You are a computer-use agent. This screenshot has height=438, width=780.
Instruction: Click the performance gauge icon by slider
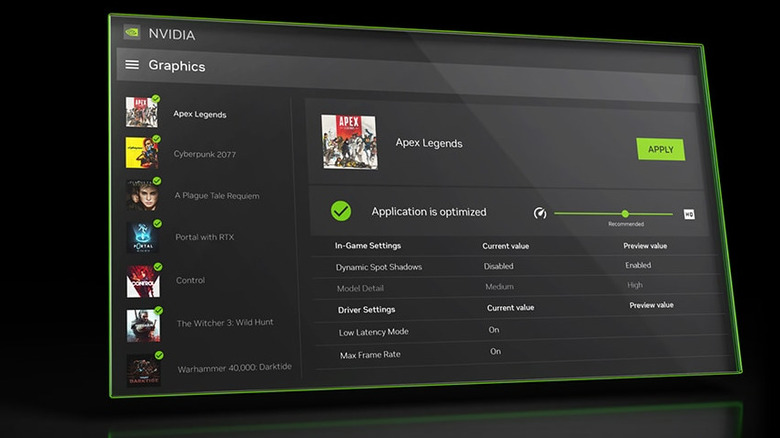[540, 213]
